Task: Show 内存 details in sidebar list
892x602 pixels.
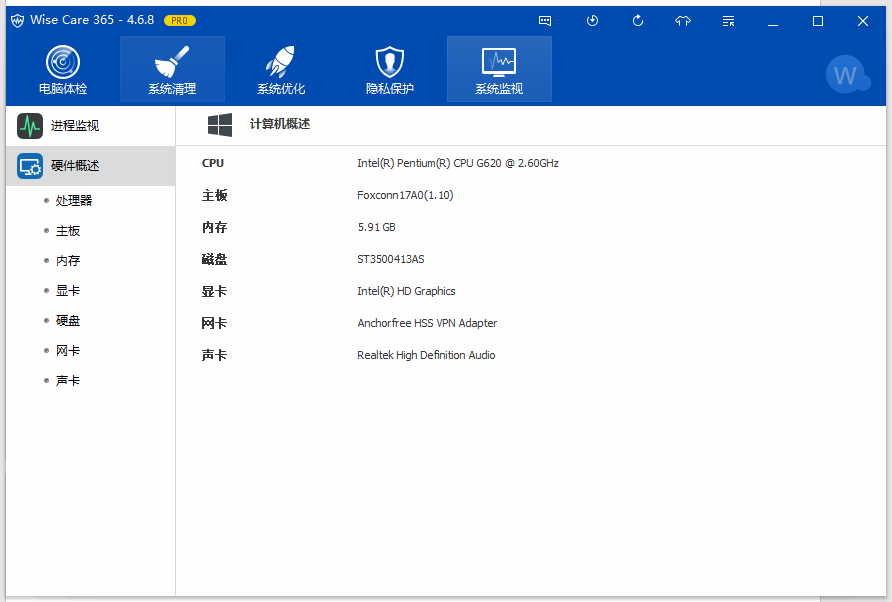Action: coord(68,261)
